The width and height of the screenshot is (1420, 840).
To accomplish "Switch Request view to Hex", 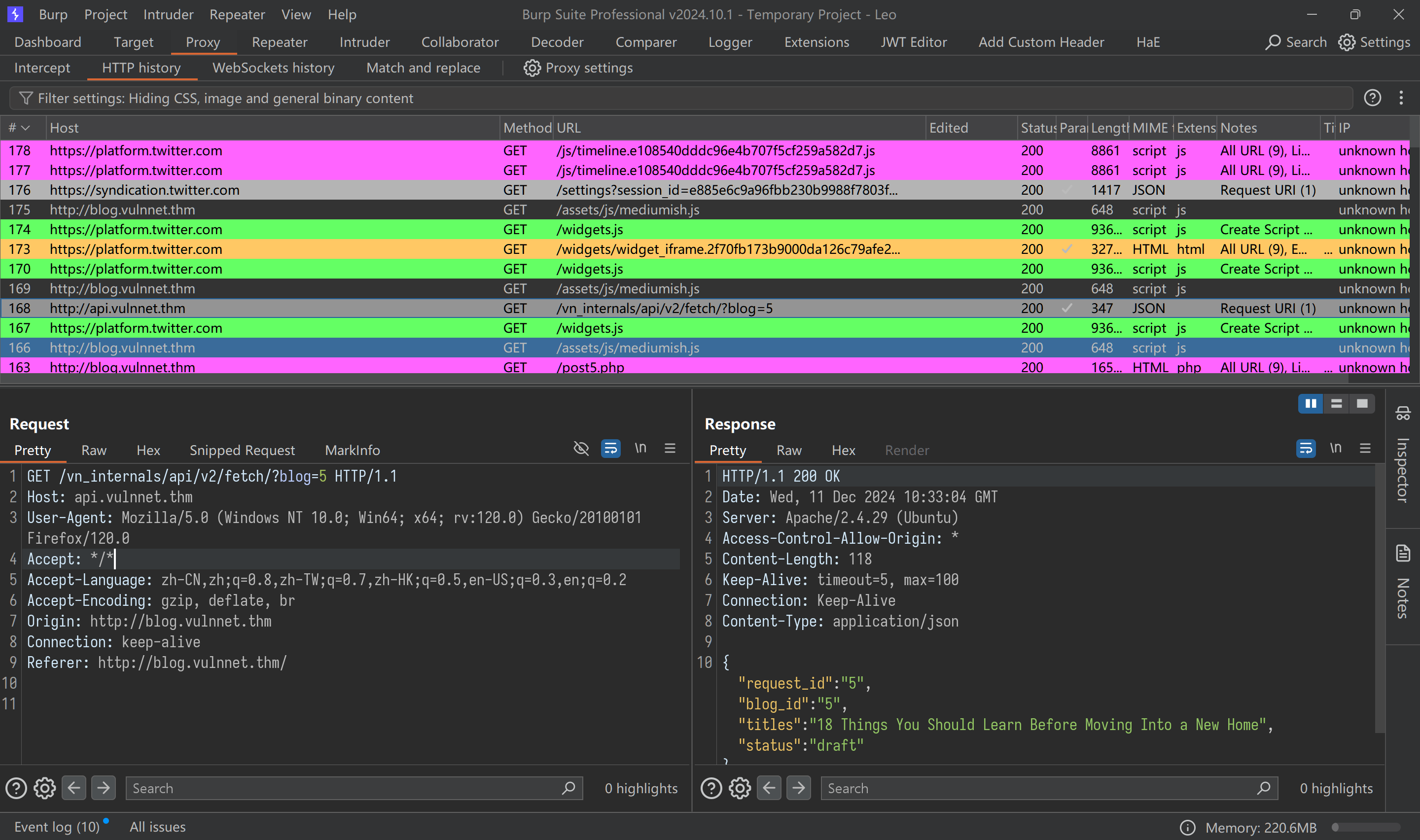I will 148,450.
